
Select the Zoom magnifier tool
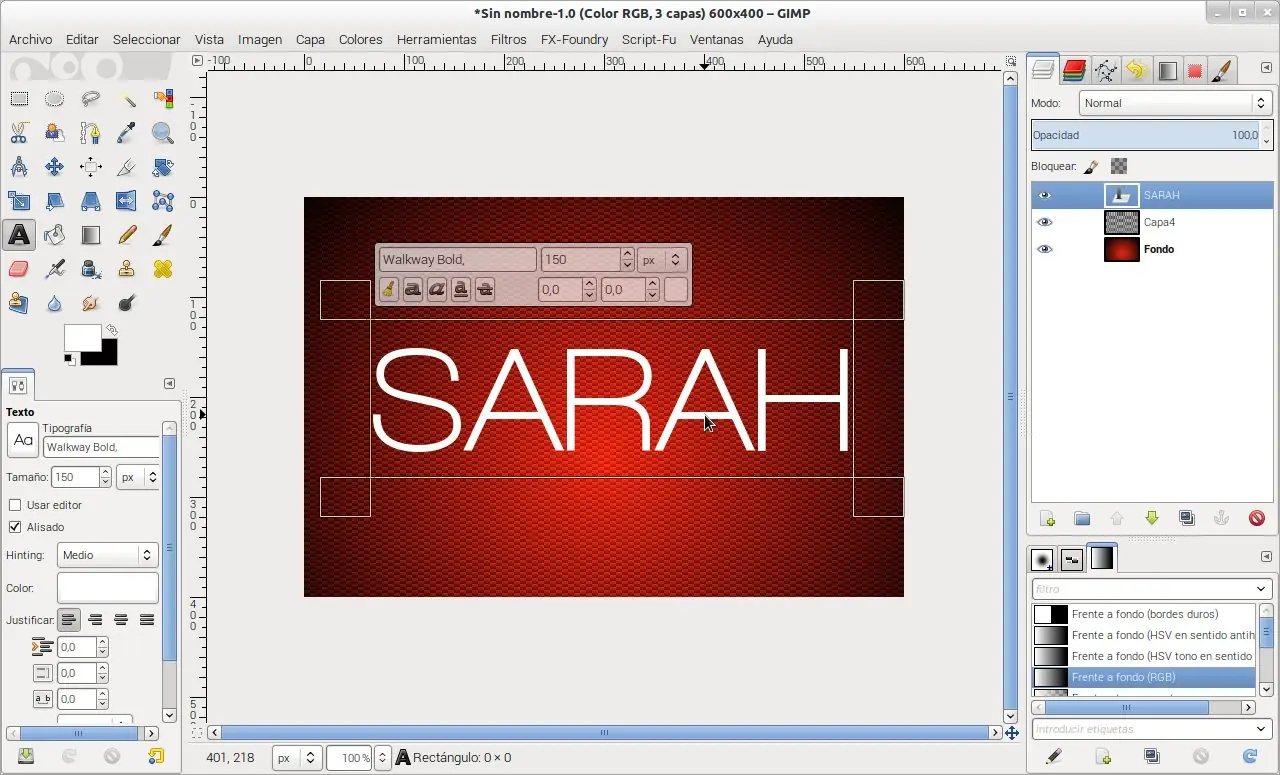tap(163, 133)
